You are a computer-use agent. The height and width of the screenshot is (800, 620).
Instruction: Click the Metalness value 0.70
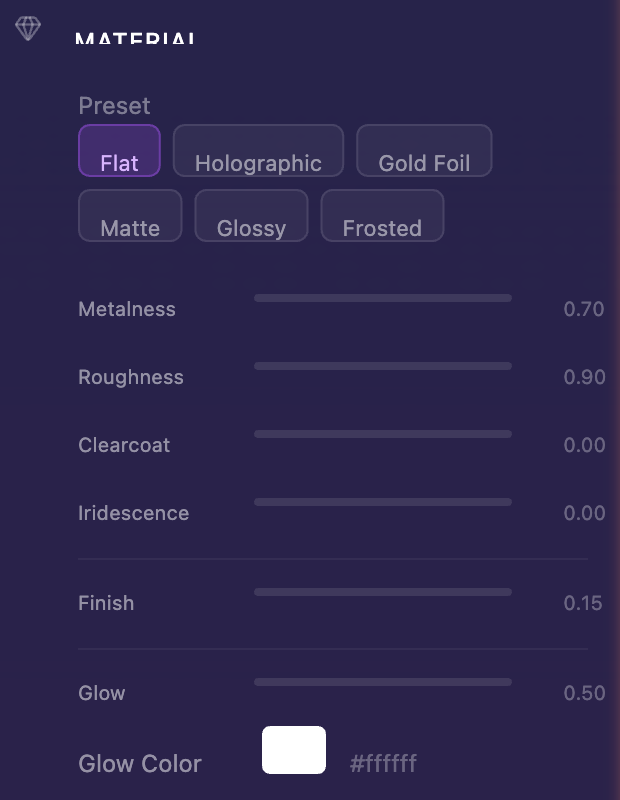[584, 309]
